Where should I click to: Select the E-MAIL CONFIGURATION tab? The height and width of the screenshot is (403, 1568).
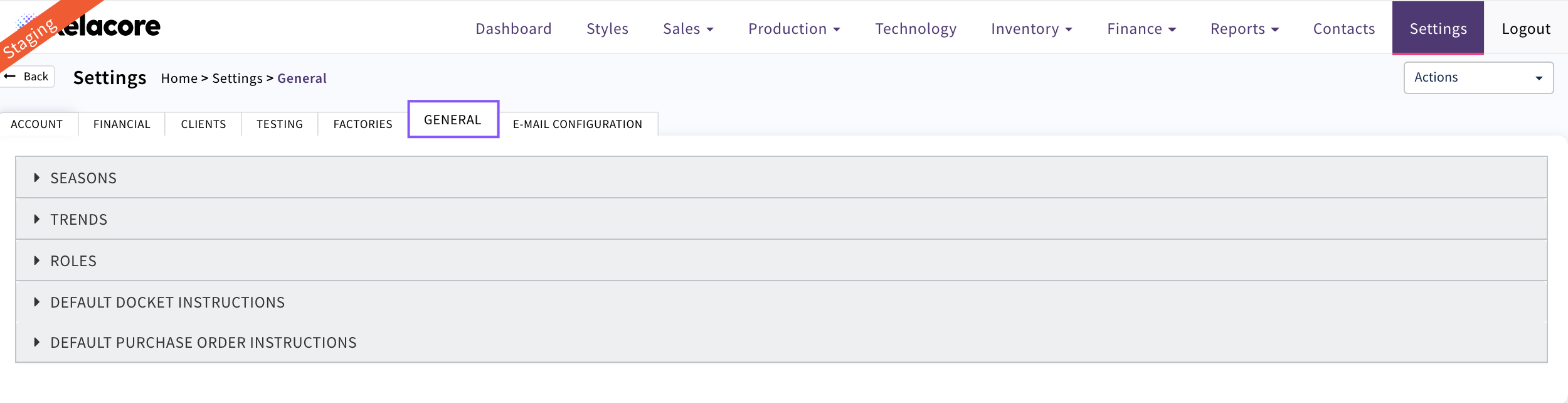pyautogui.click(x=577, y=124)
